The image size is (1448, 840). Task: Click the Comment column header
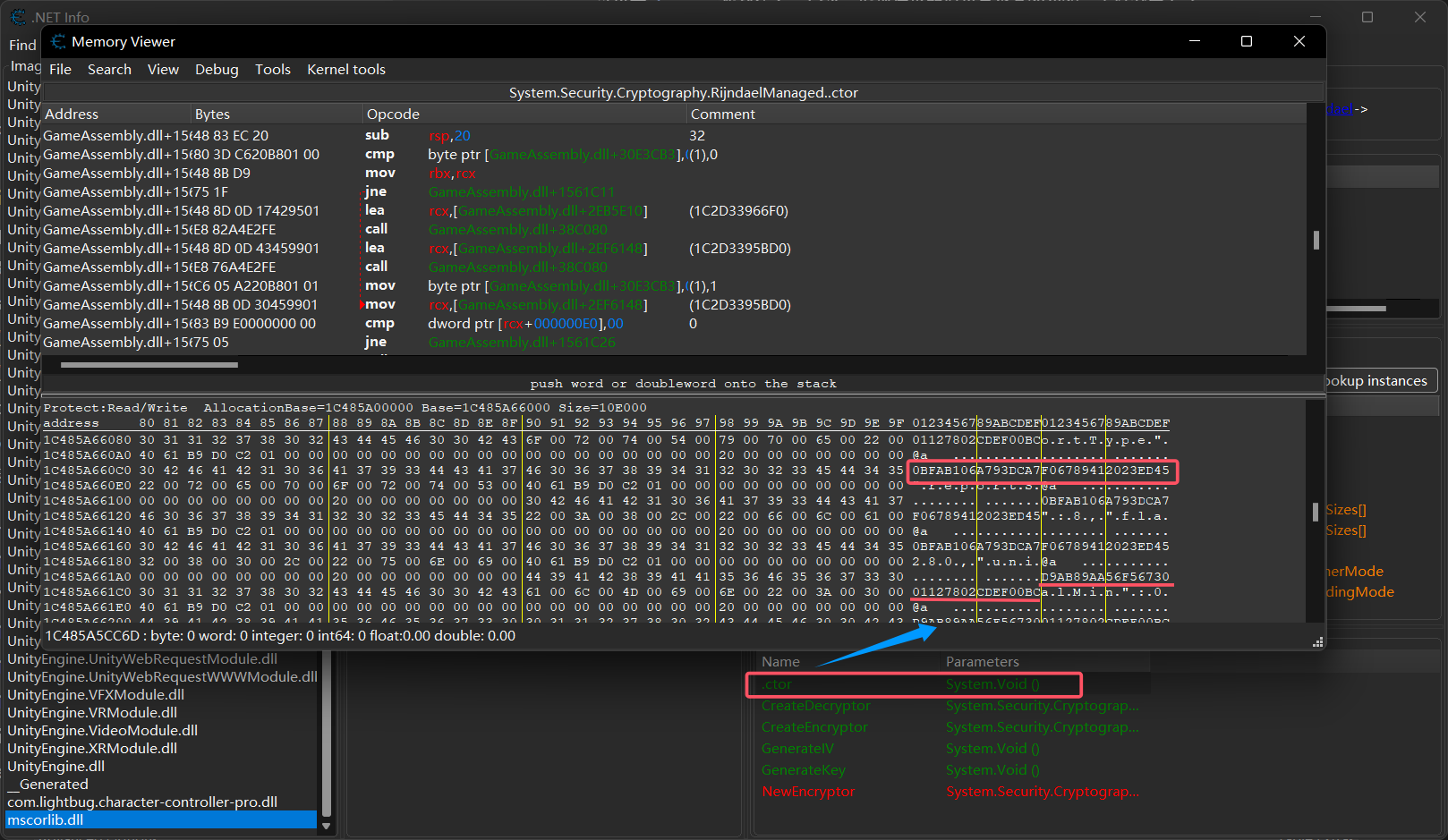pos(996,115)
